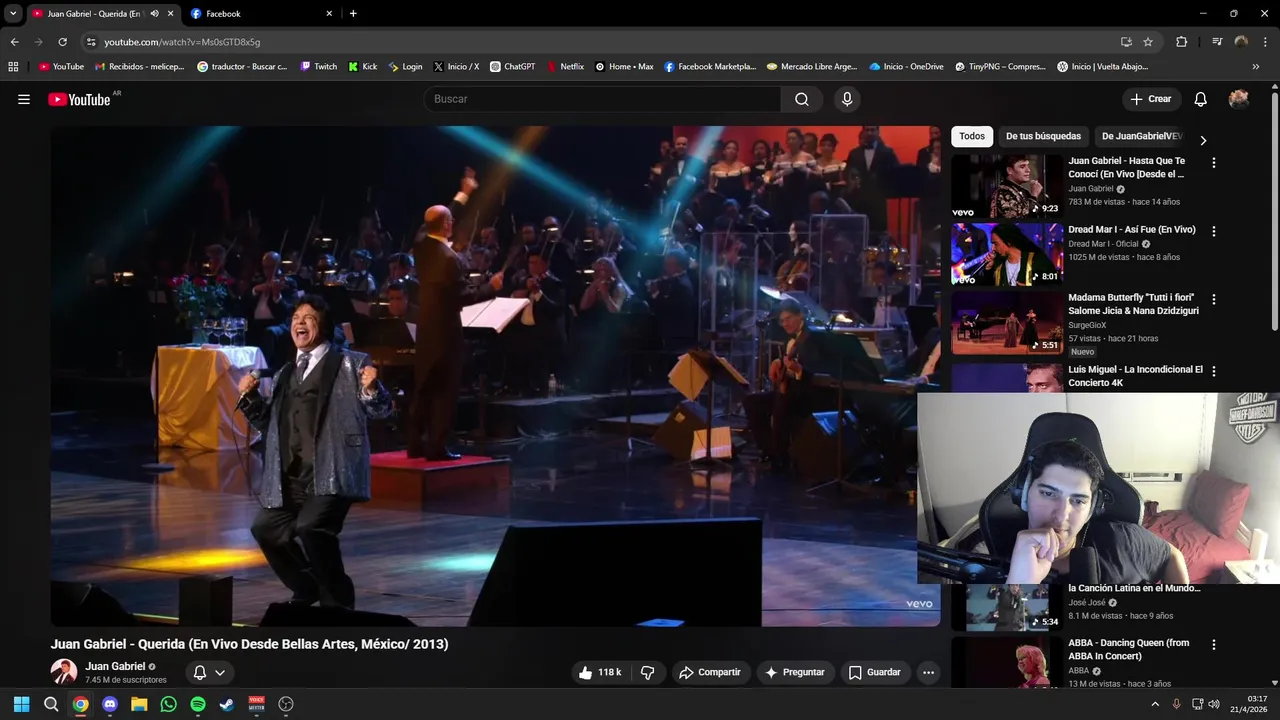This screenshot has height=720, width=1280.
Task: Go back with Chrome's back arrow
Action: [x=14, y=42]
